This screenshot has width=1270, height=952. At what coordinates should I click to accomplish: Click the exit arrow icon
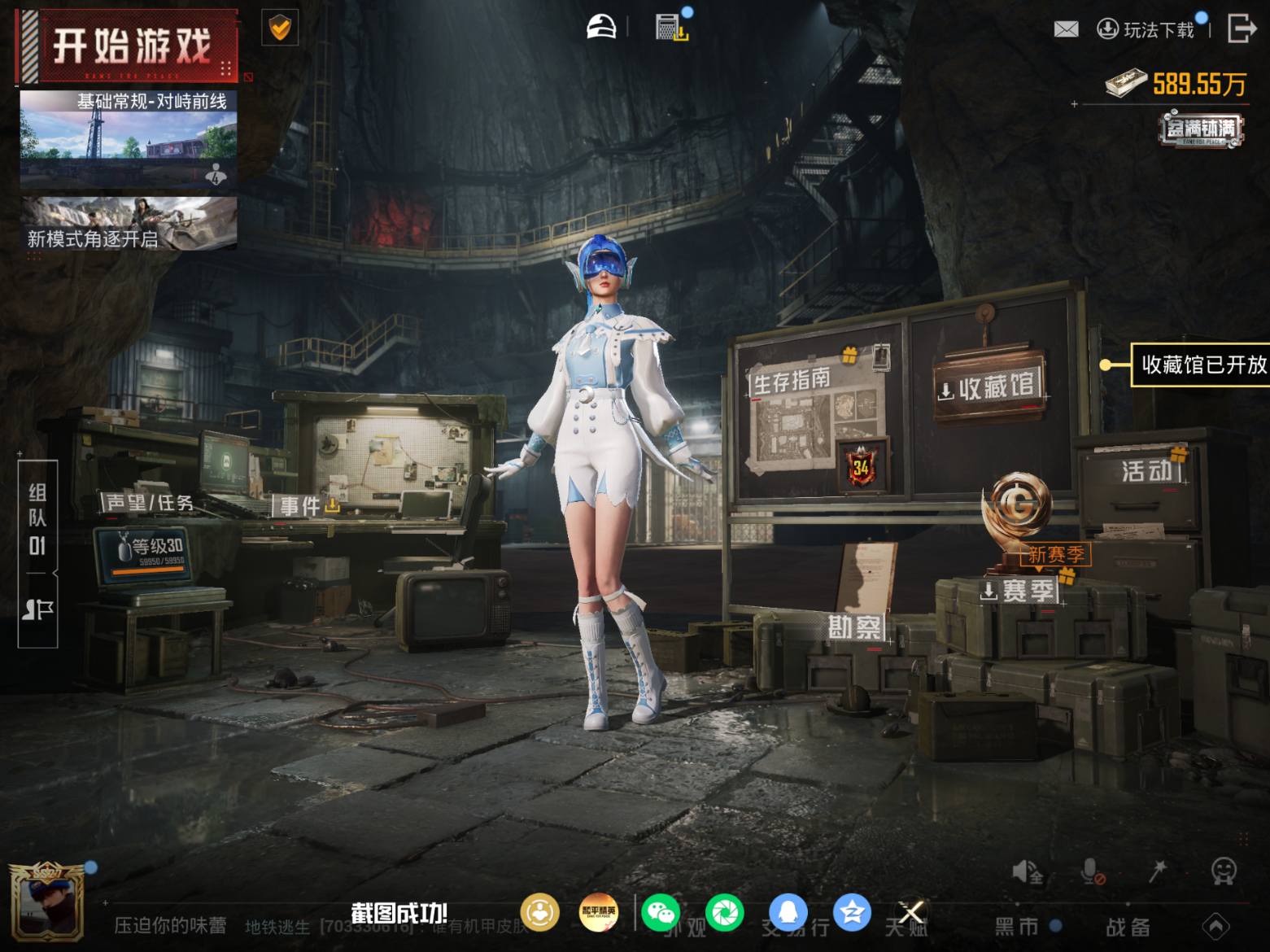tap(1241, 28)
